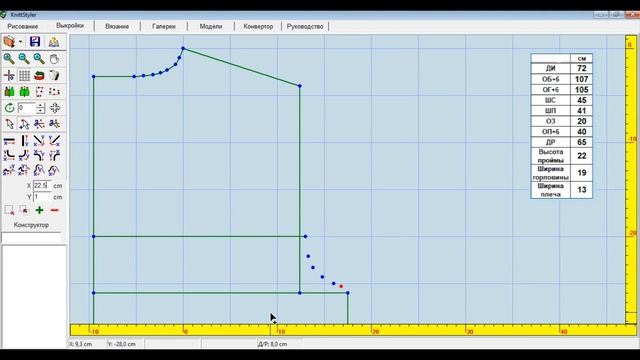Viewport: 640px width, 360px height.
Task: Select the diagonal line down-left tool
Action: (54, 141)
